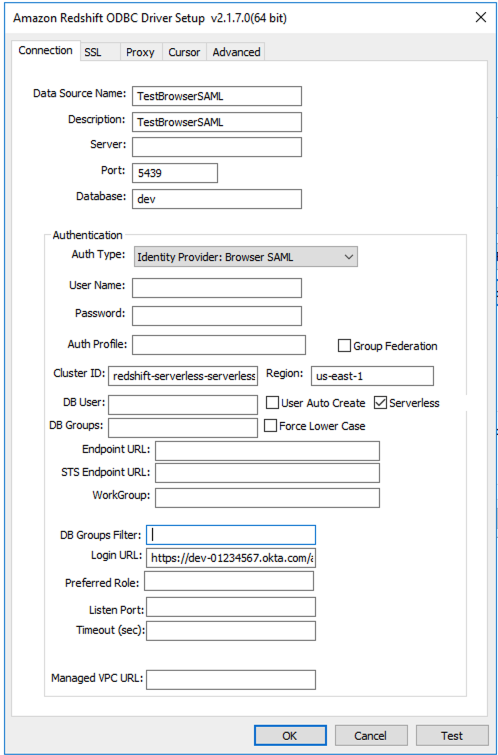Viewport: 498px width, 755px height.
Task: Focus the Managed VPC URL field
Action: click(231, 680)
